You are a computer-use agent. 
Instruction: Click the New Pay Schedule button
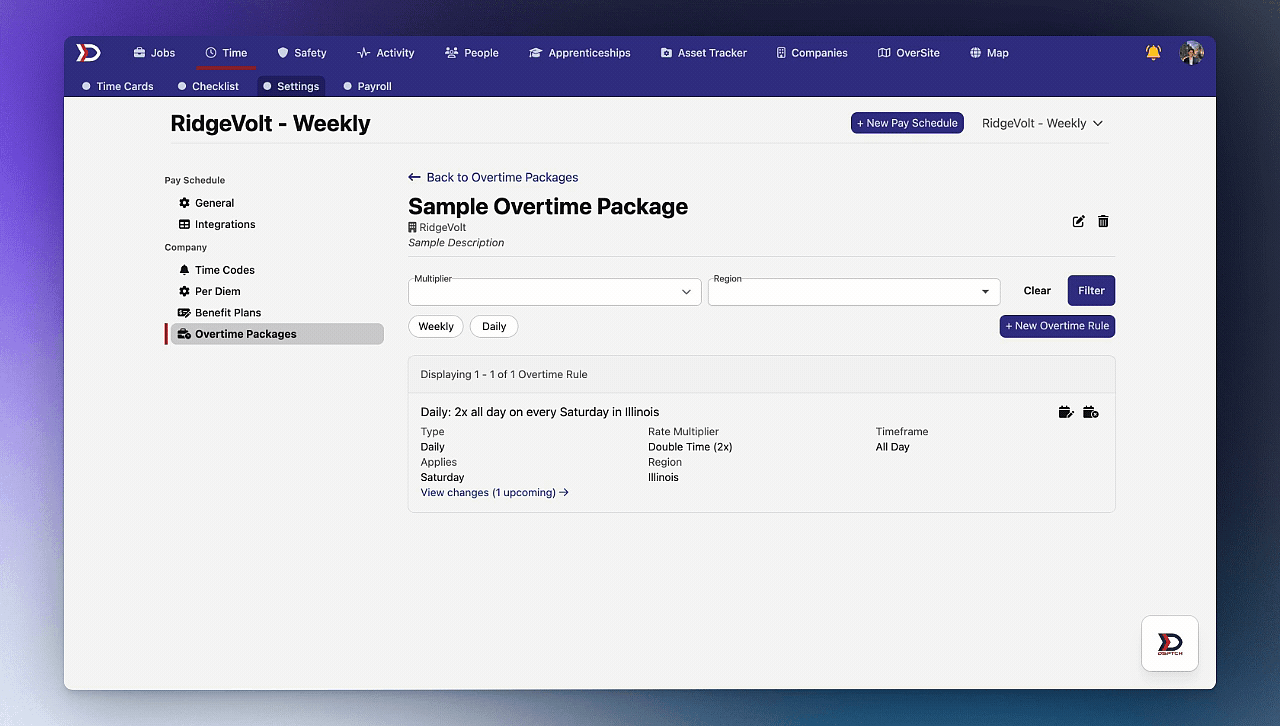click(907, 123)
